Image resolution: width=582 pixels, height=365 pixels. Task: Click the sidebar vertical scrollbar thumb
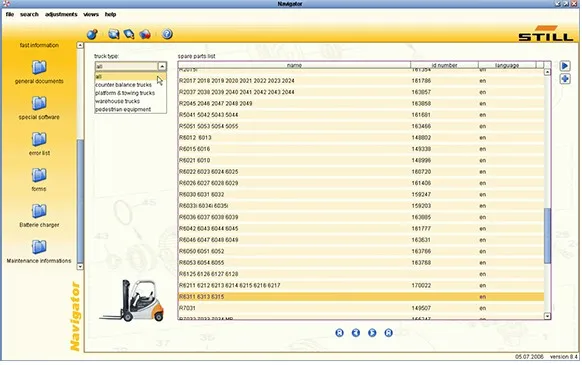pyautogui.click(x=80, y=201)
